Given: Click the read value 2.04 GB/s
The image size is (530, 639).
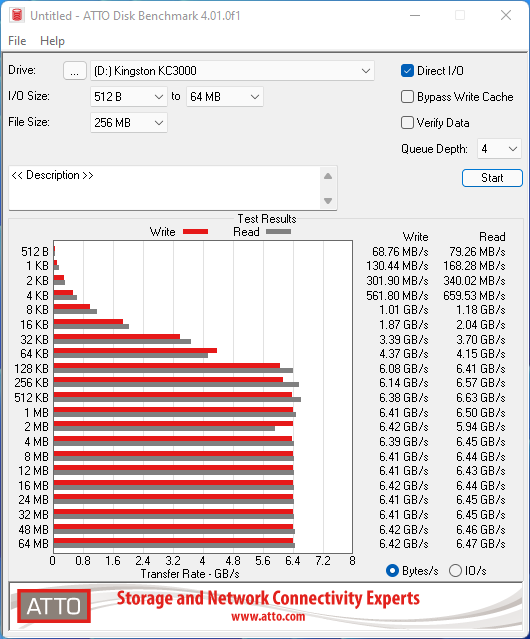Looking at the screenshot, I should coord(481,325).
